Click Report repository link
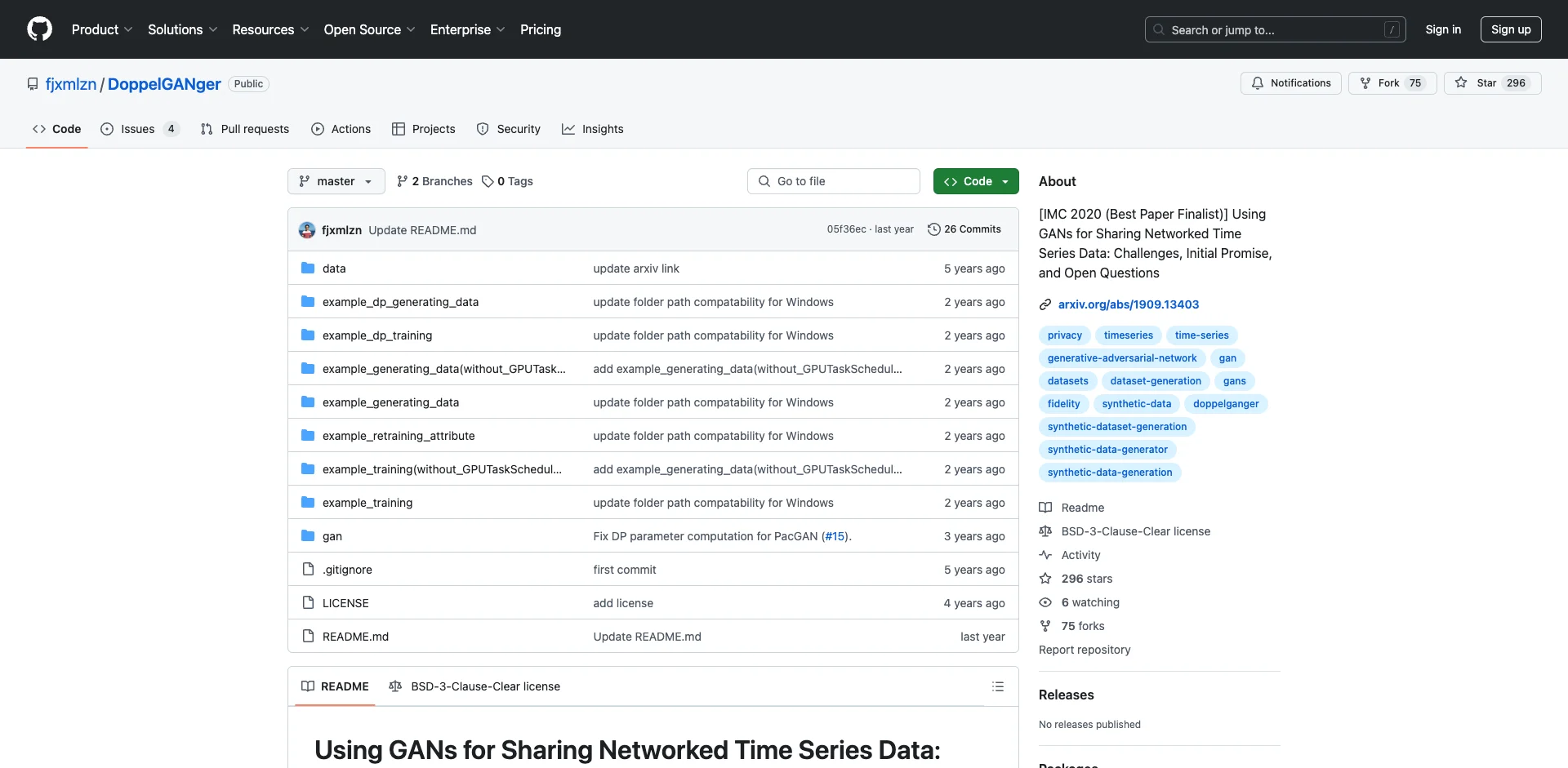1568x768 pixels. point(1085,650)
